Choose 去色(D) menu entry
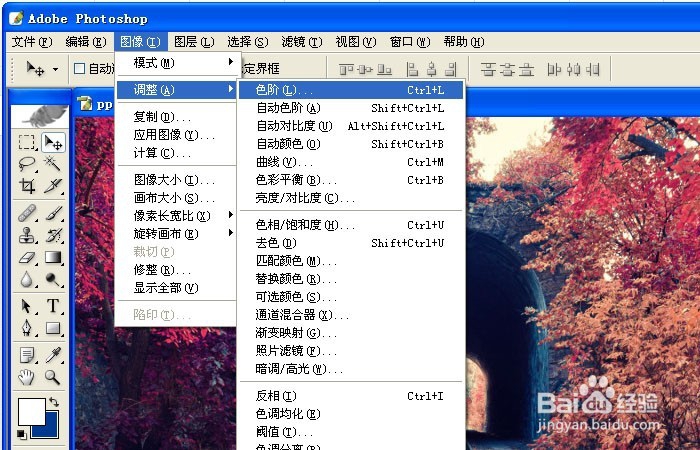700x450 pixels. [351, 242]
